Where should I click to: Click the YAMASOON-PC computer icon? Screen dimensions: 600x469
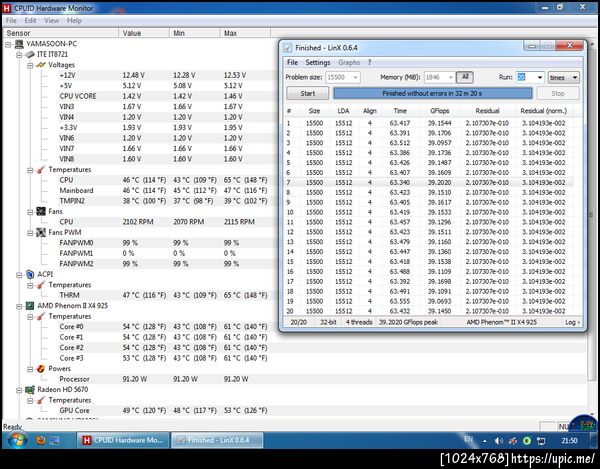[19, 44]
